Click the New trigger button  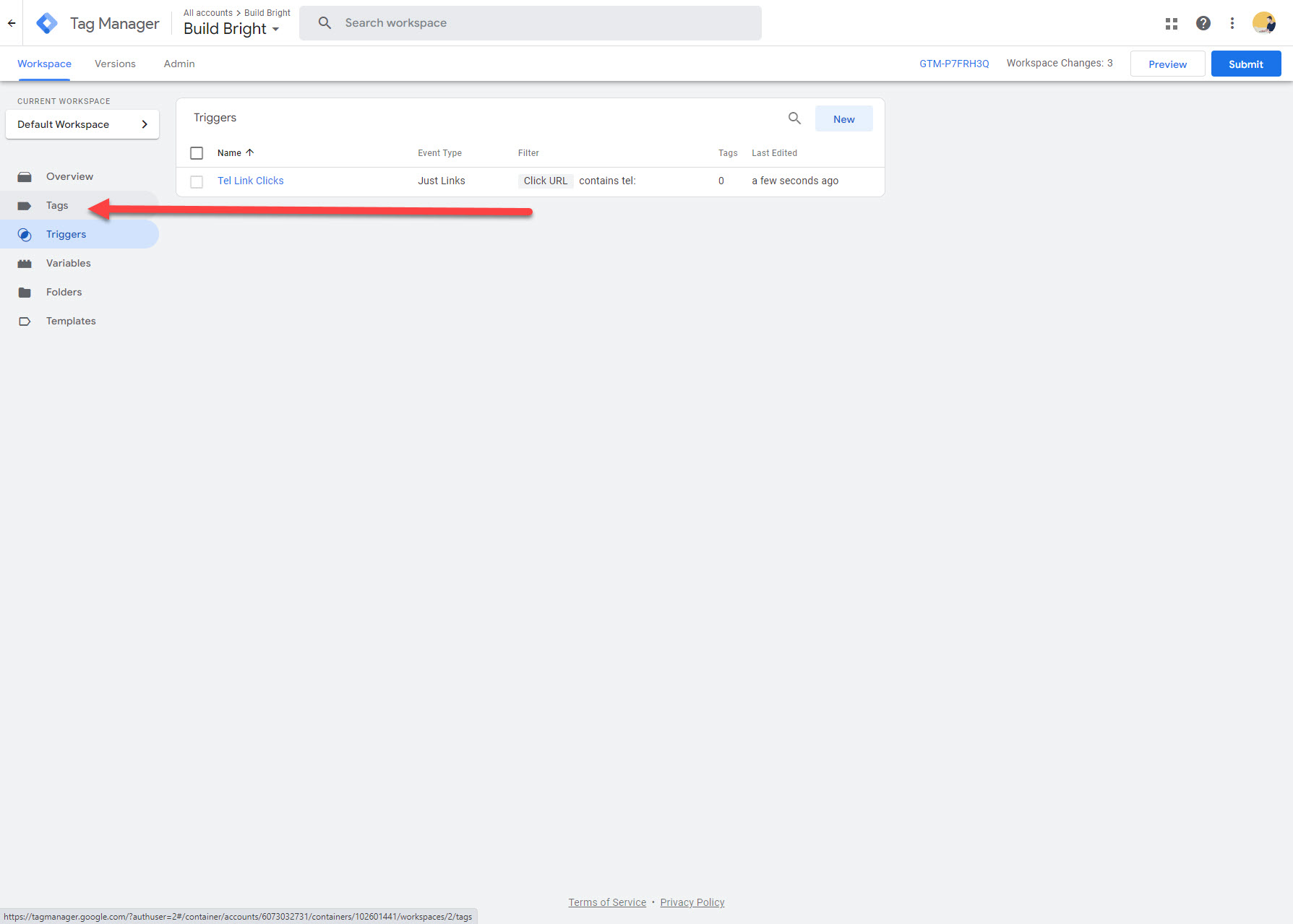[843, 119]
